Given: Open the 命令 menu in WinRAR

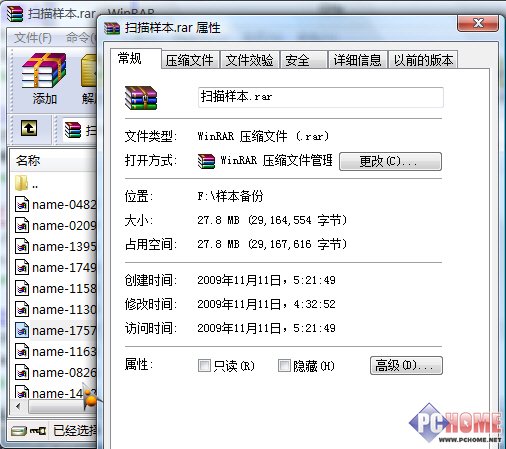Looking at the screenshot, I should [x=80, y=38].
